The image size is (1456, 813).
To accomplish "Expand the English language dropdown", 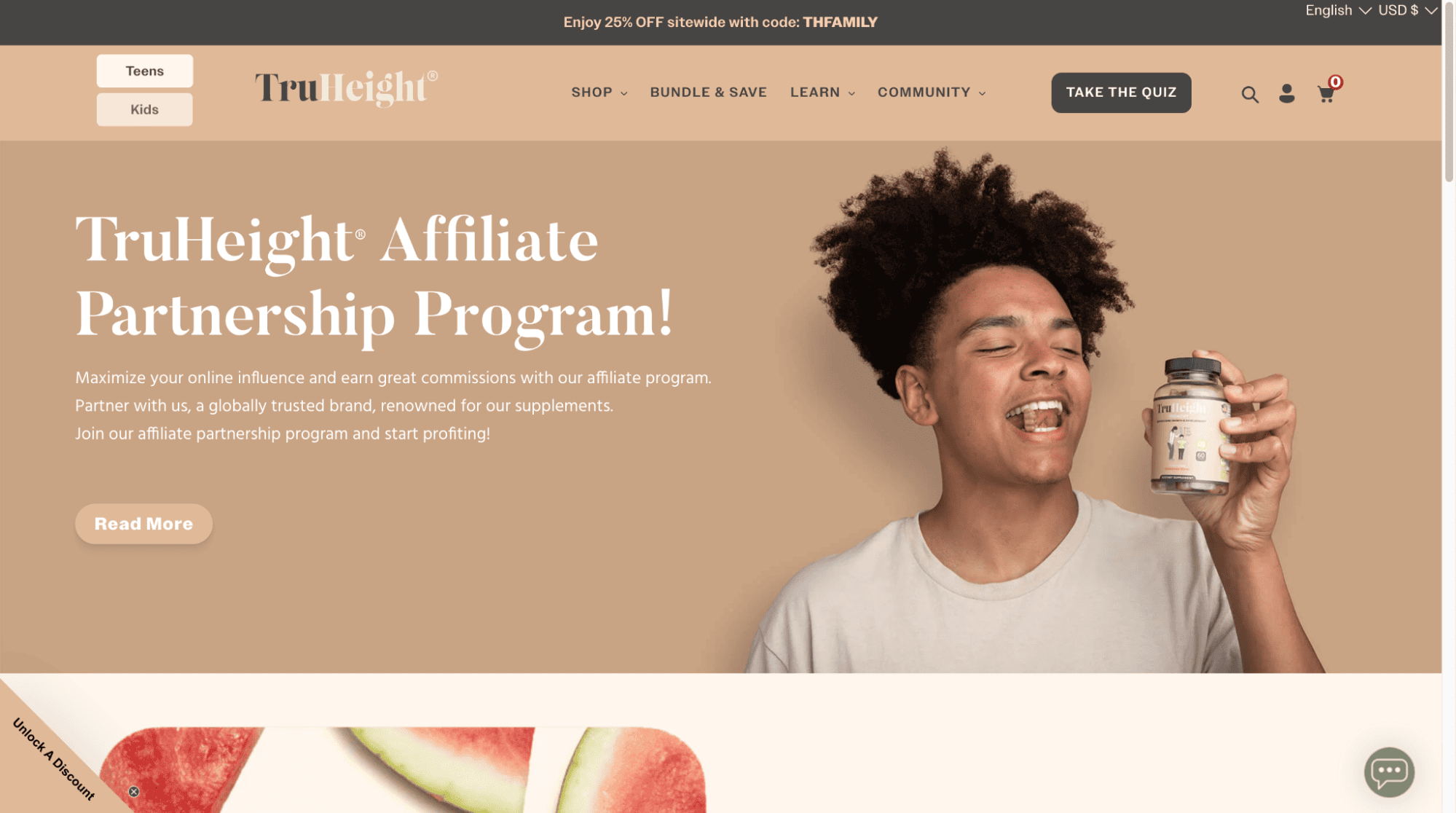I will coord(1338,10).
